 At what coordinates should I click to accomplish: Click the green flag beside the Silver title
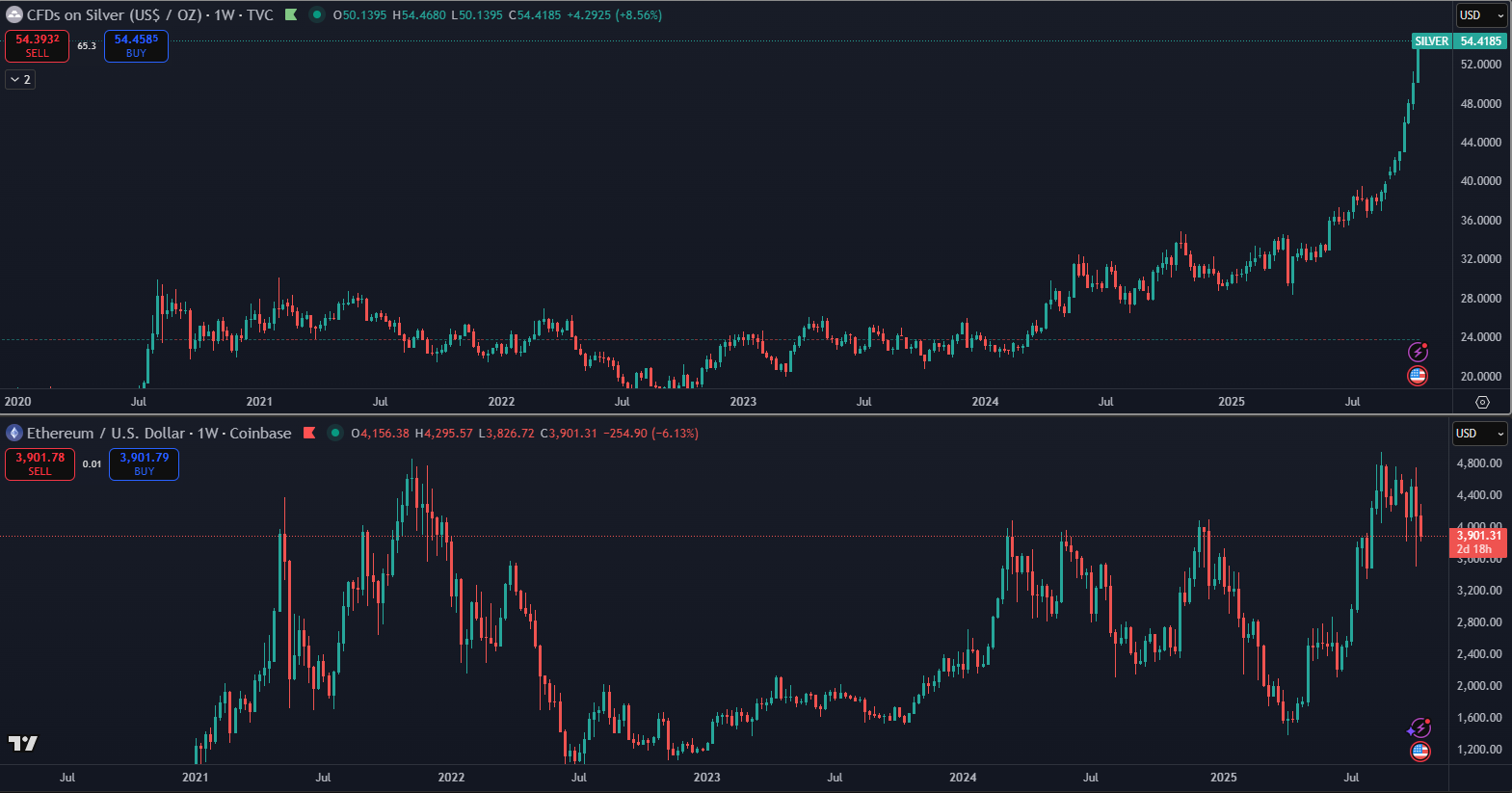[x=291, y=15]
